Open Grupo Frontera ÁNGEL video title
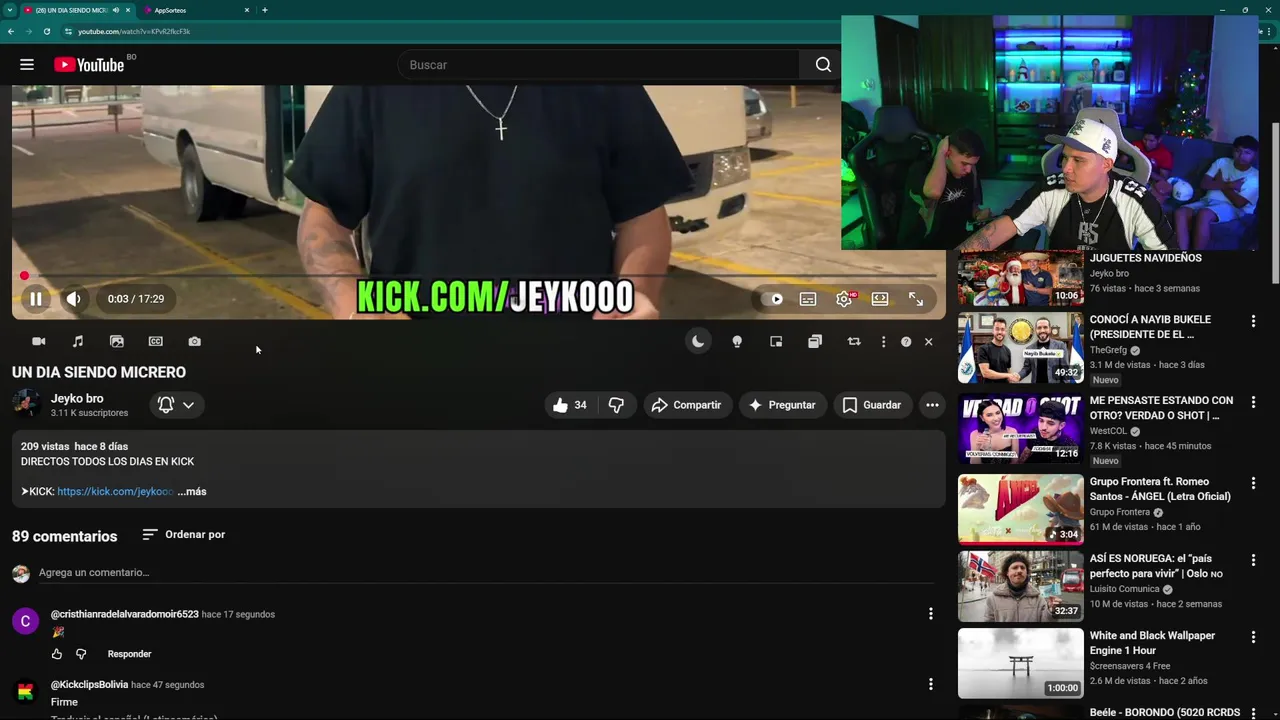The height and width of the screenshot is (720, 1280). (x=1160, y=489)
